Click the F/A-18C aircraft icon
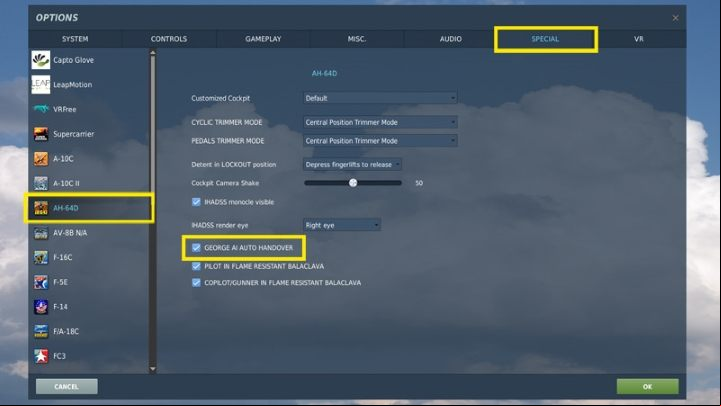This screenshot has height=406, width=721. pyautogui.click(x=40, y=331)
